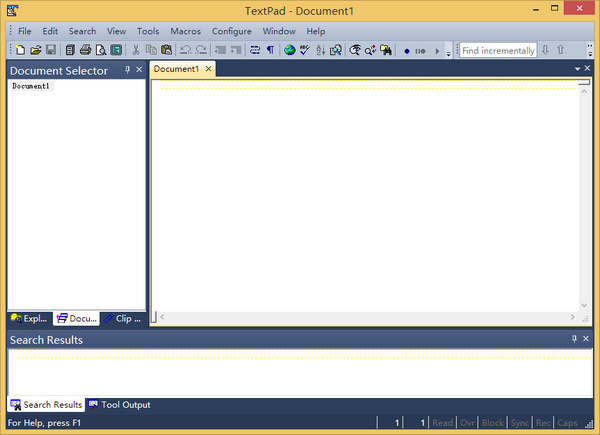Switch to the Clip Library tab
The width and height of the screenshot is (600, 435).
[x=123, y=318]
